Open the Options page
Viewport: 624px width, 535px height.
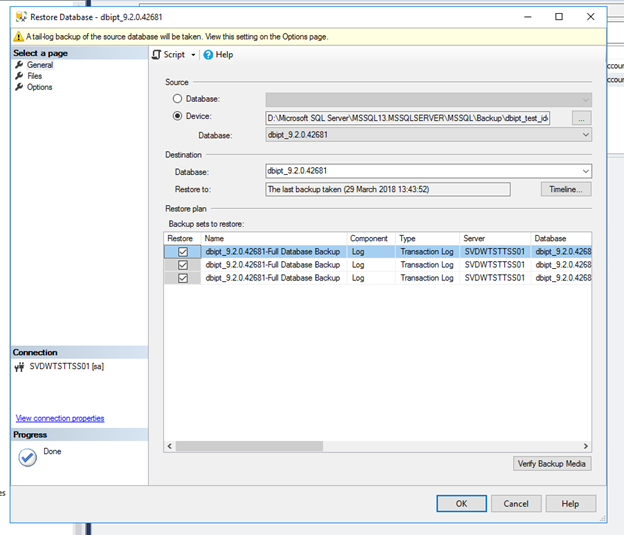39,87
